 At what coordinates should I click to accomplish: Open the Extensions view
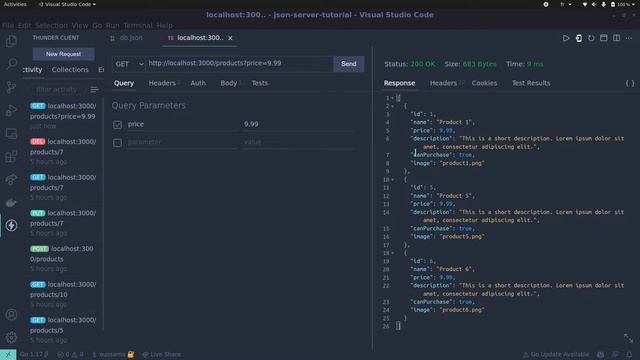click(11, 156)
